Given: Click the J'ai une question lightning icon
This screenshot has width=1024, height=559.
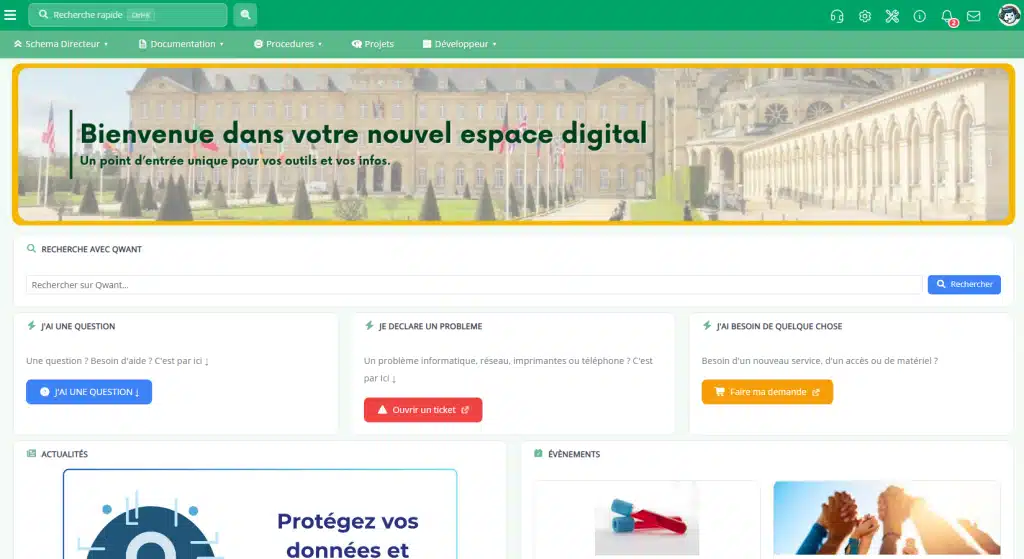Looking at the screenshot, I should click(31, 326).
